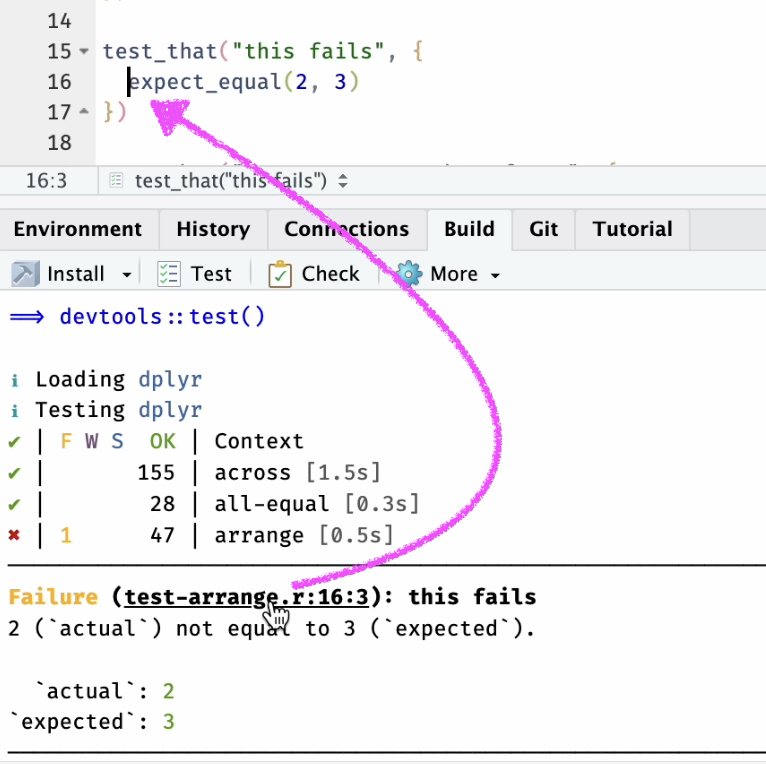Click line number 18 in the gutter
This screenshot has height=764, width=766.
pos(60,143)
